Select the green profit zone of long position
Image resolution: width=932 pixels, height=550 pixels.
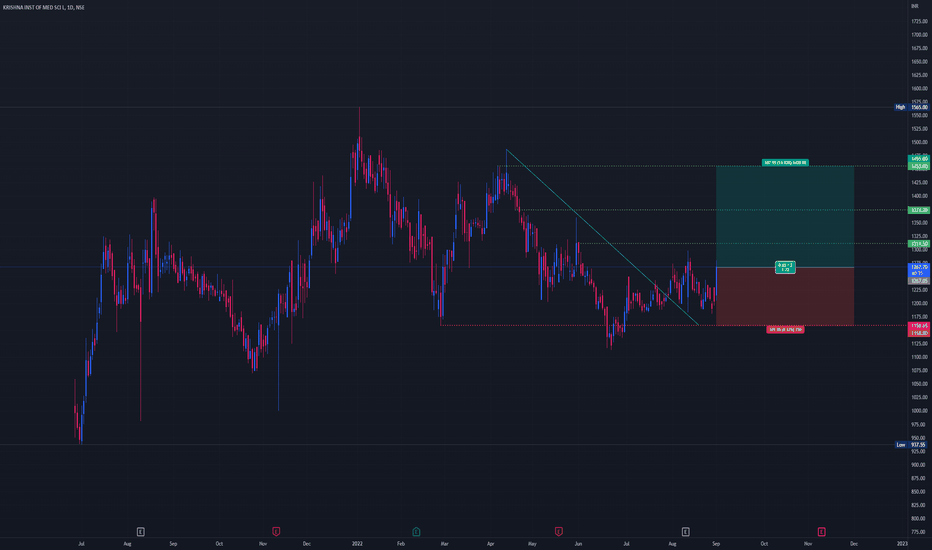click(785, 216)
